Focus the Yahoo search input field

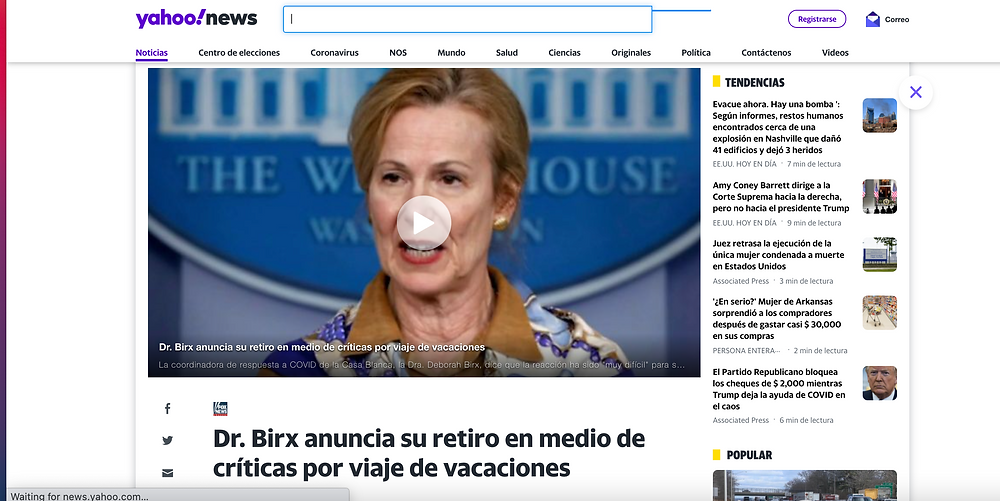point(467,19)
